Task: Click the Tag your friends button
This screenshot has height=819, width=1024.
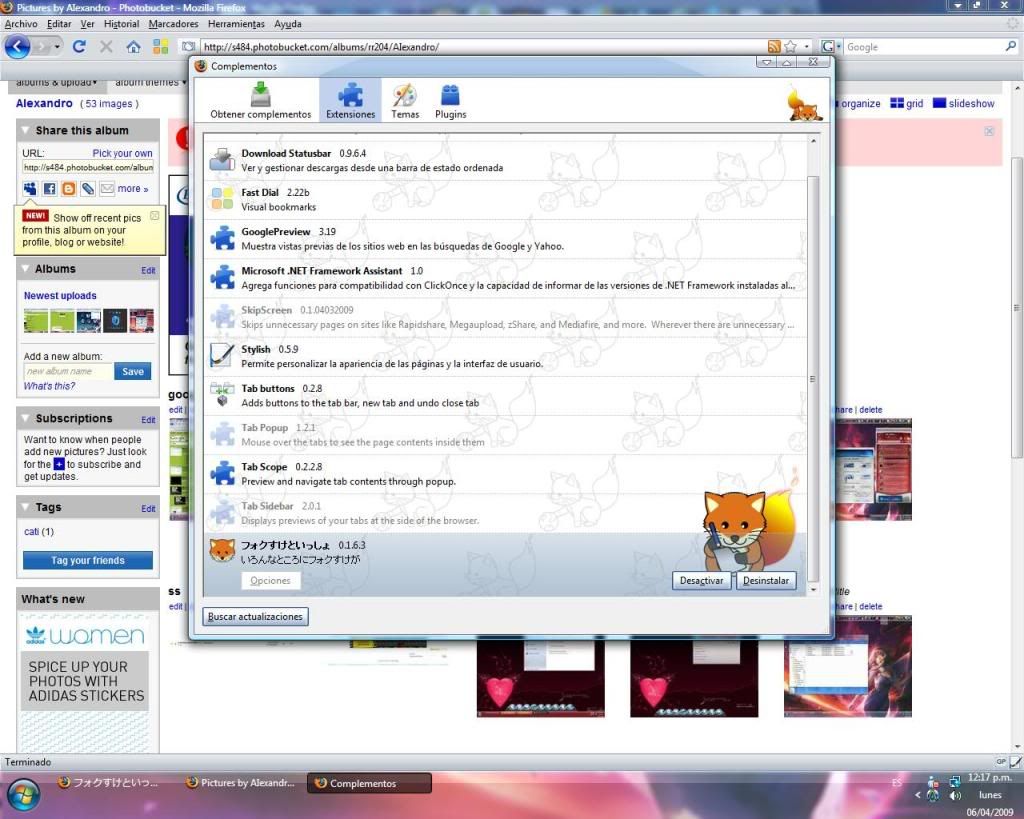Action: [x=88, y=560]
